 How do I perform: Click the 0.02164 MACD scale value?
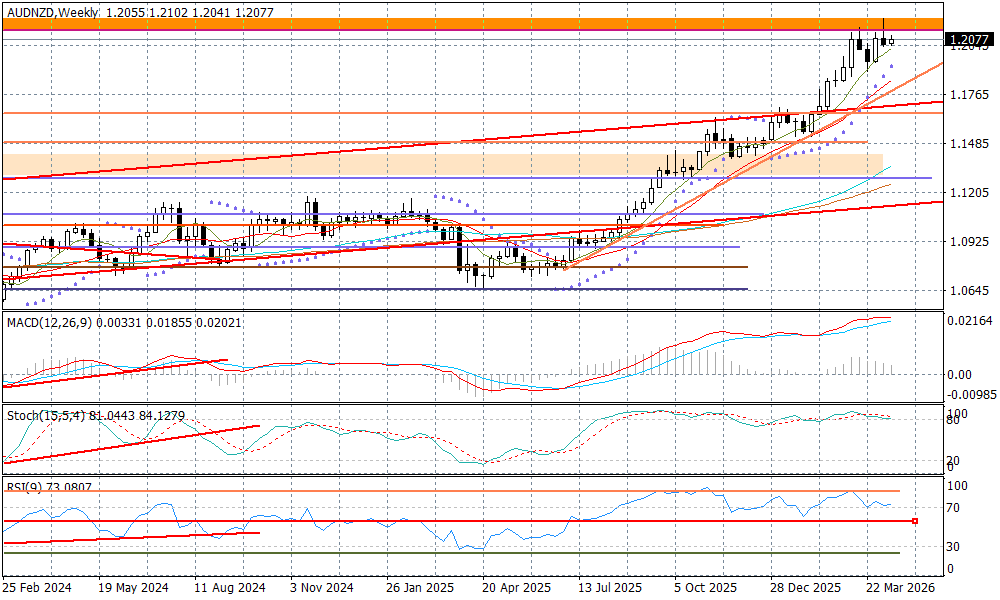tap(968, 320)
